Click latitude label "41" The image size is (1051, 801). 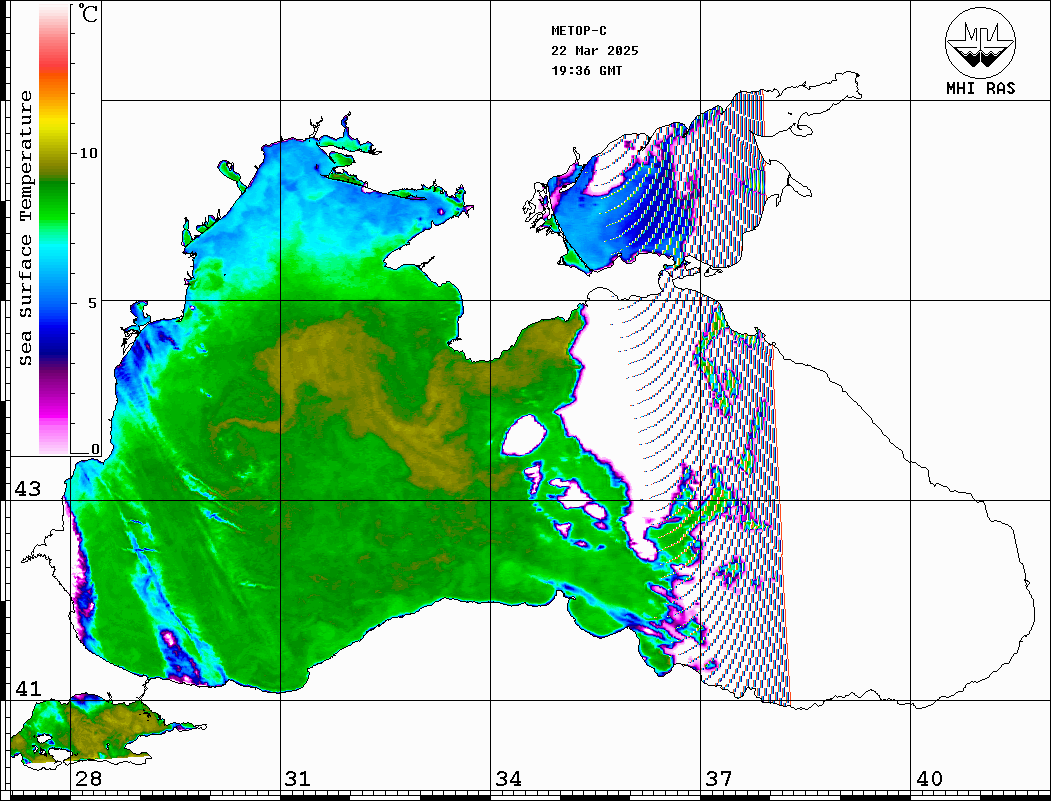27,688
